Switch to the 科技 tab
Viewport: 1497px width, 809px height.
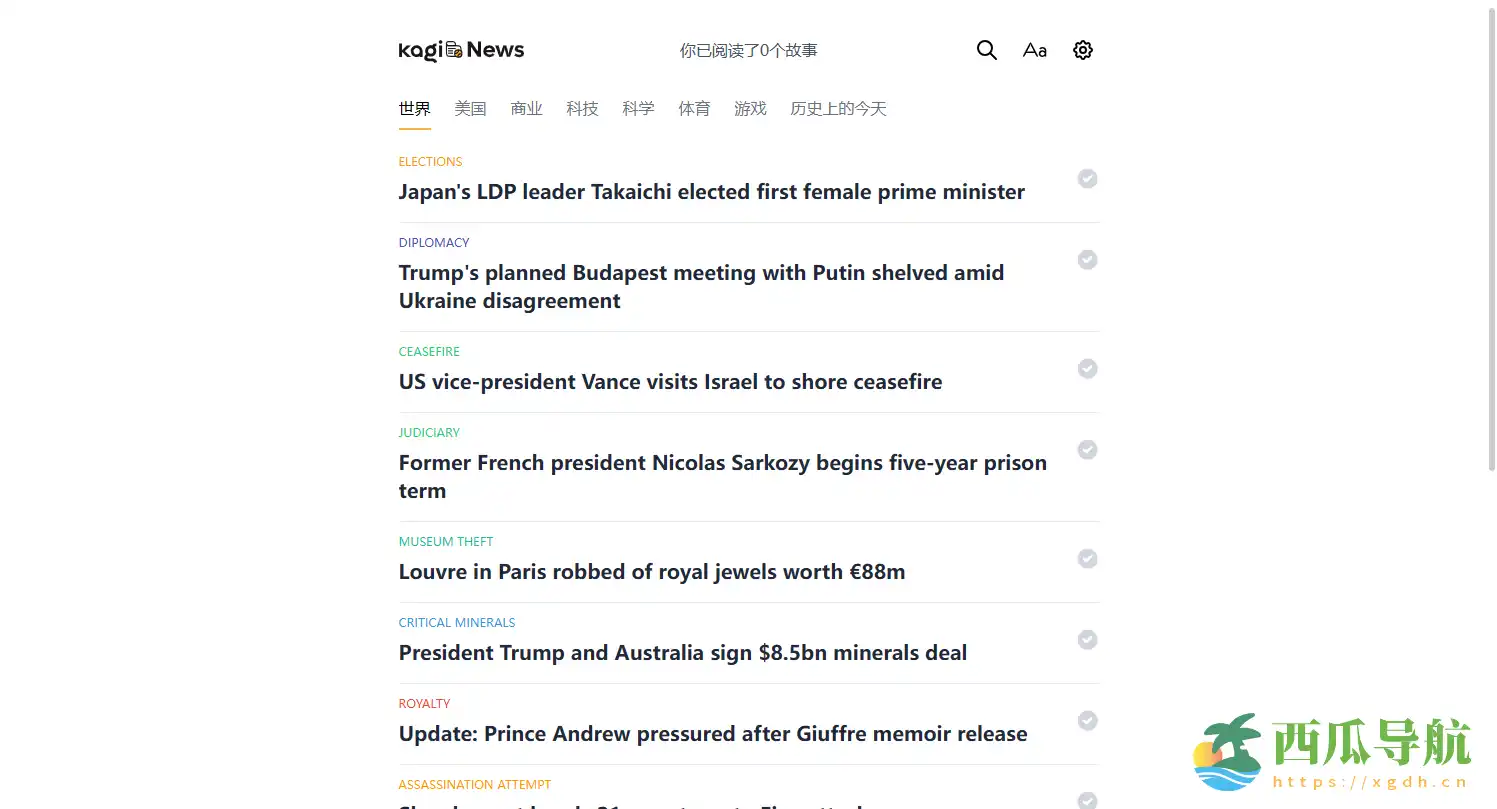(582, 109)
